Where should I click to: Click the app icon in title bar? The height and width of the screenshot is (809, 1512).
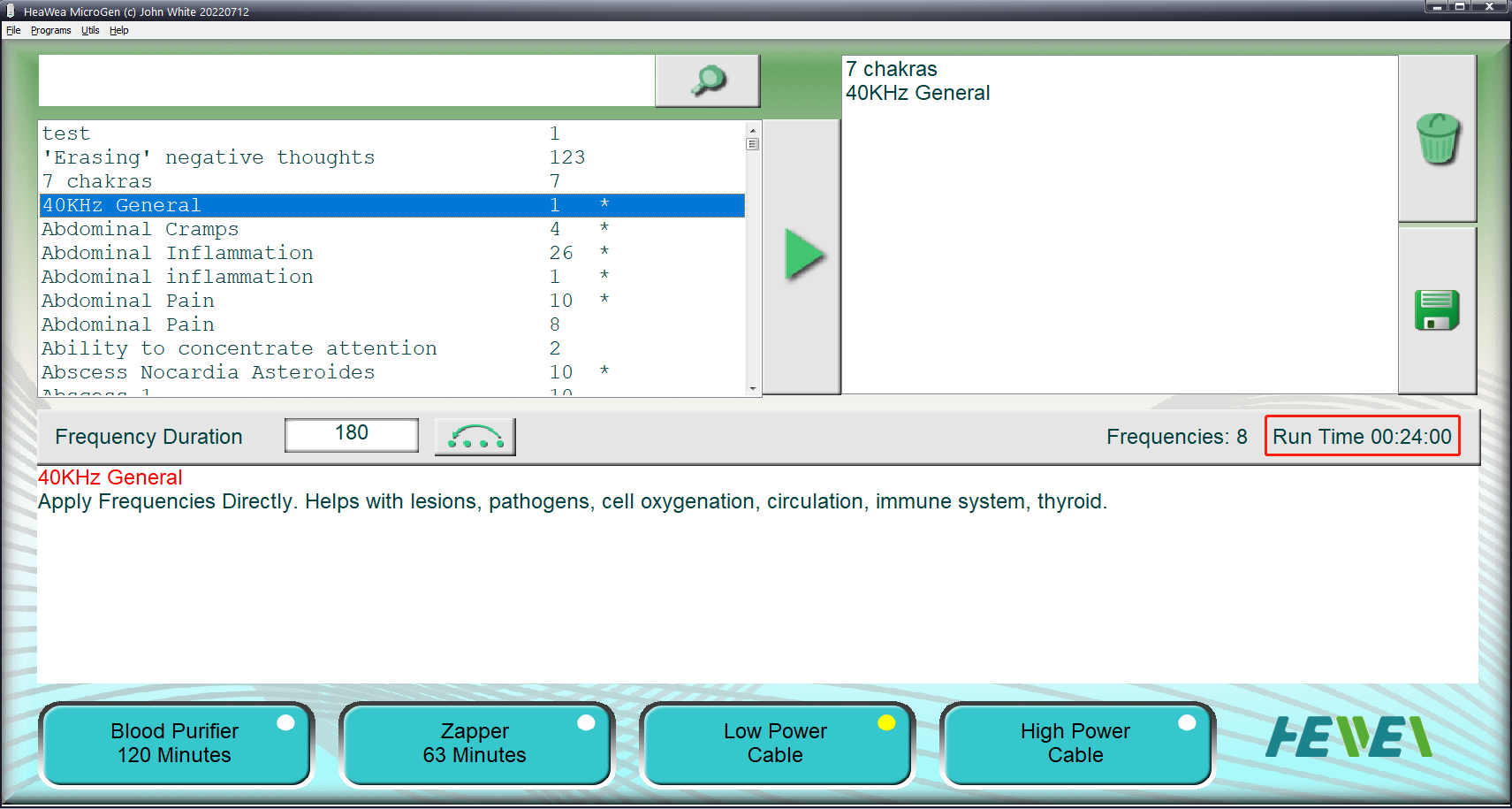[11, 11]
